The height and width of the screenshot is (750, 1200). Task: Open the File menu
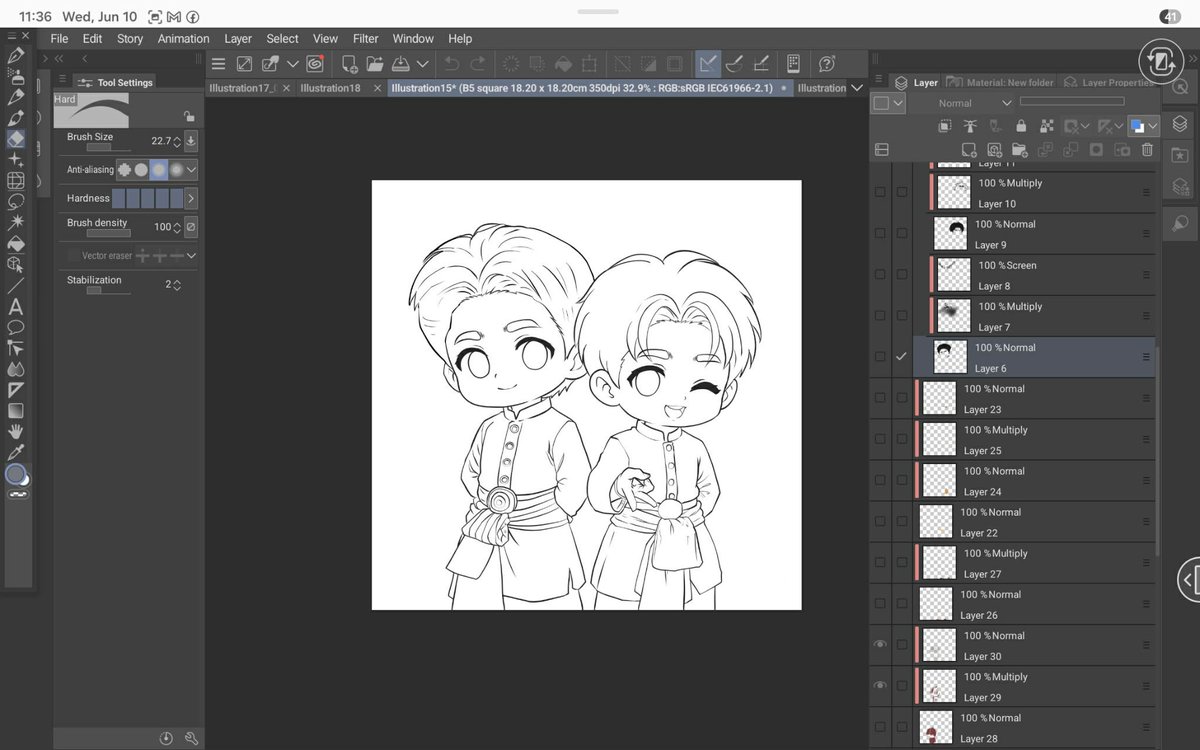pyautogui.click(x=59, y=39)
